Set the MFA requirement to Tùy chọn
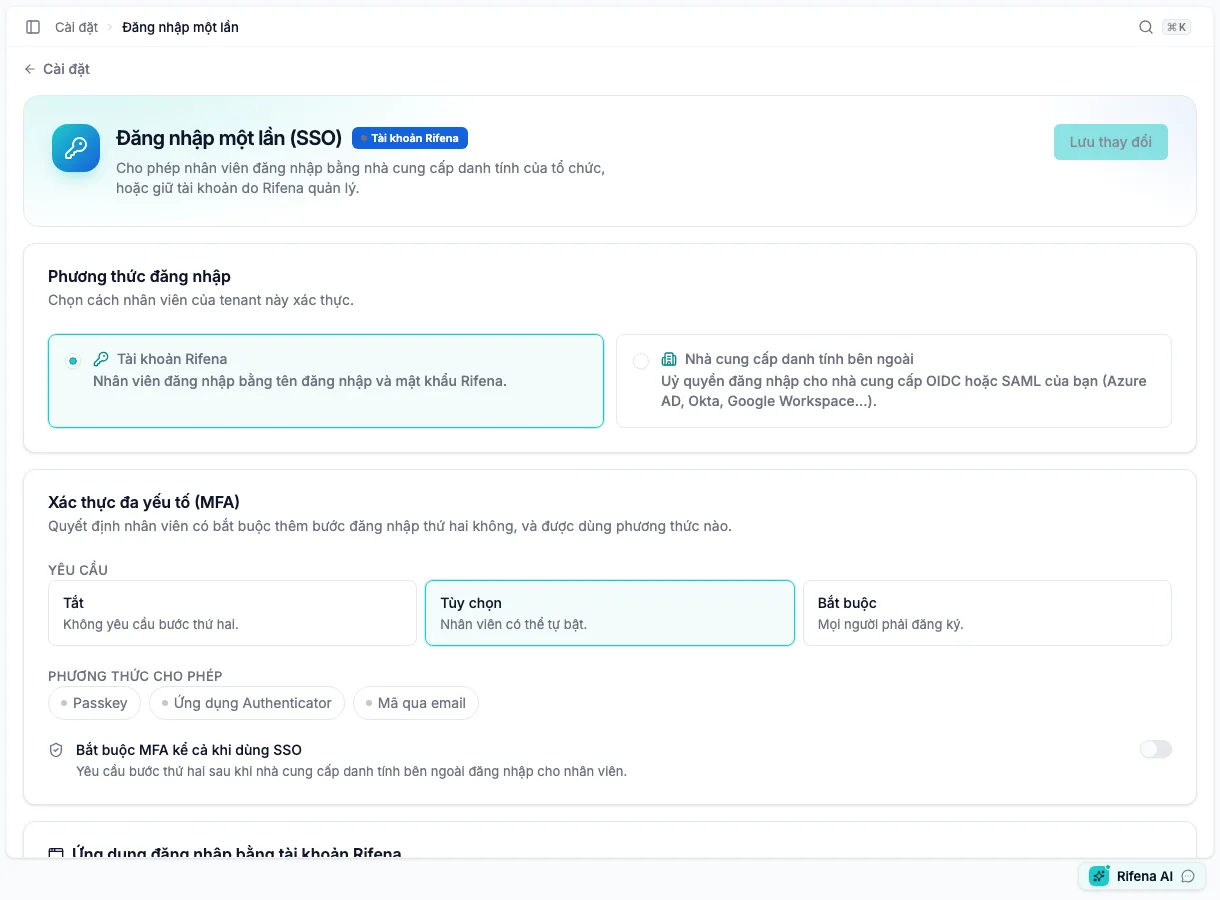This screenshot has width=1220, height=900. tap(610, 613)
